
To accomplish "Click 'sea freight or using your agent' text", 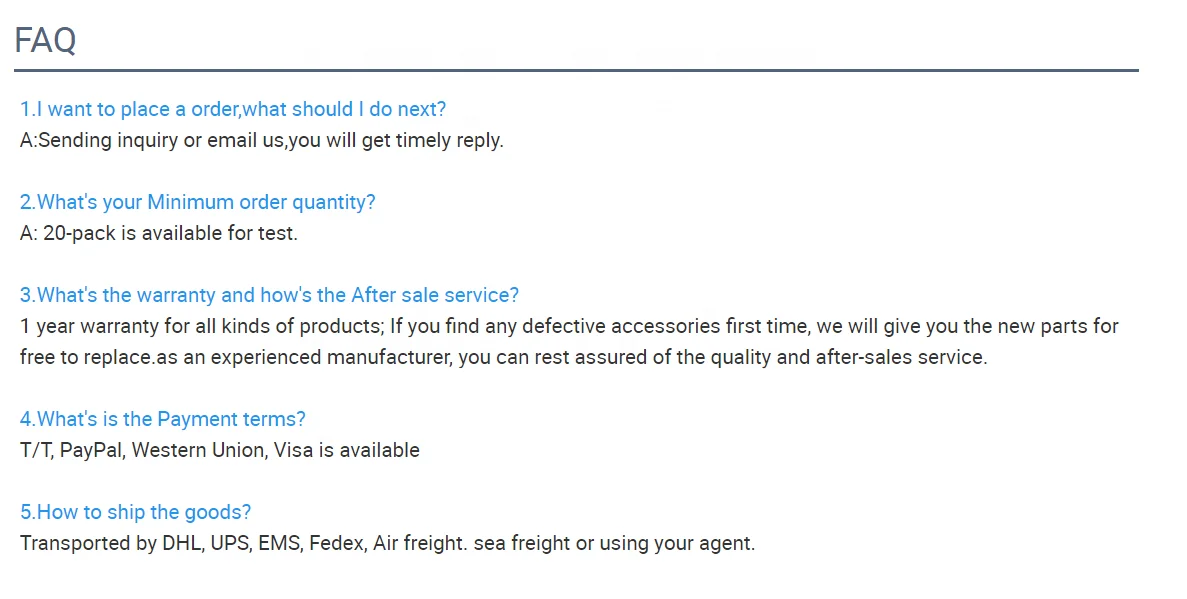I will point(614,543).
